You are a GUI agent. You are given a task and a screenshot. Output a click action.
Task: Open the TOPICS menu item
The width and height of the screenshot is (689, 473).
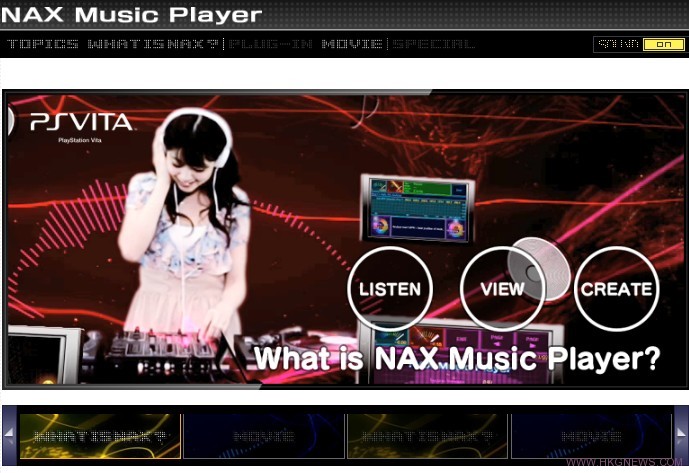click(x=42, y=44)
